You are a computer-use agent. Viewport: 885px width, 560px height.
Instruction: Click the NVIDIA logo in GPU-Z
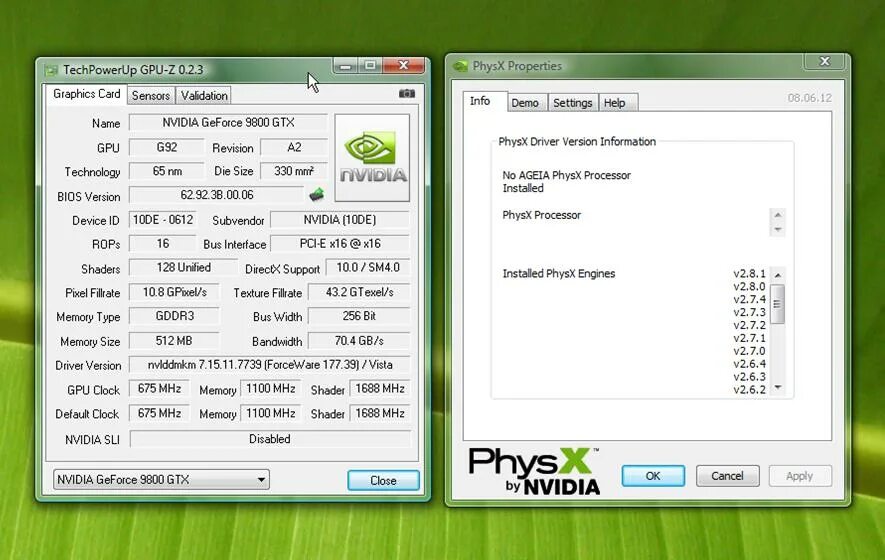[372, 158]
